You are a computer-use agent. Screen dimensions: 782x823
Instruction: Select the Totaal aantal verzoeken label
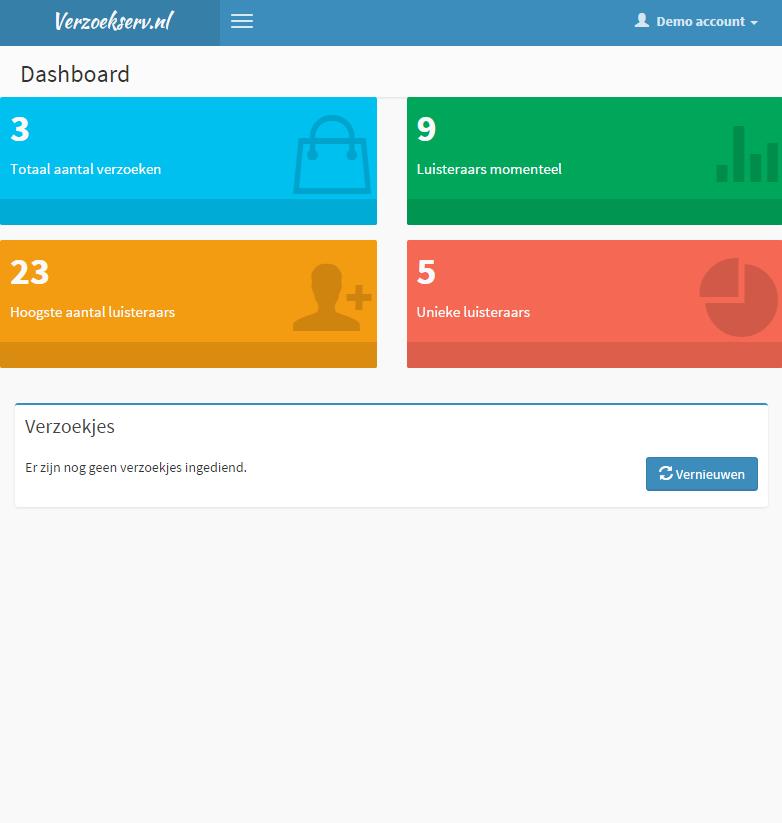(x=86, y=169)
